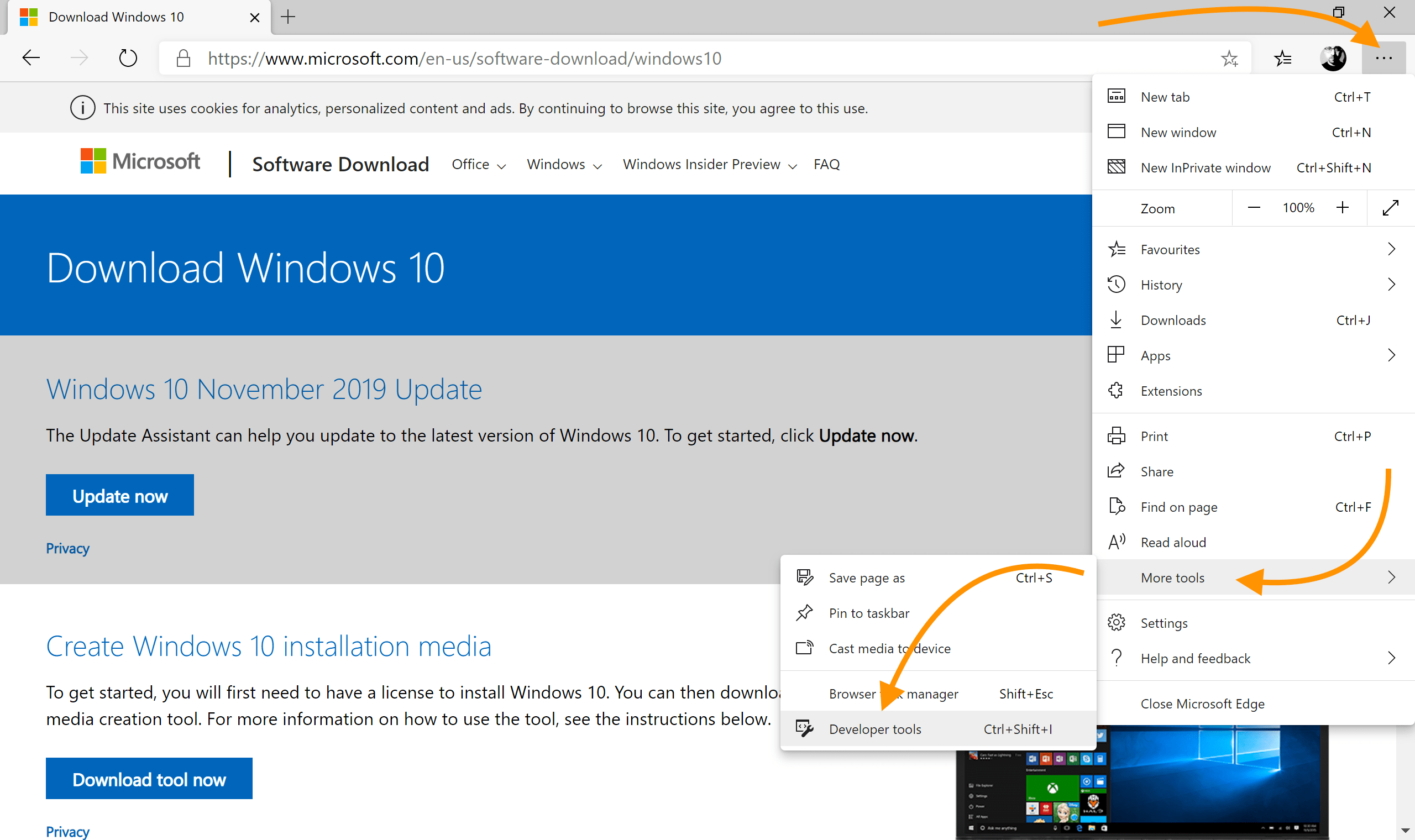The height and width of the screenshot is (840, 1415).
Task: Click the Cast media to device icon
Action: pos(805,648)
